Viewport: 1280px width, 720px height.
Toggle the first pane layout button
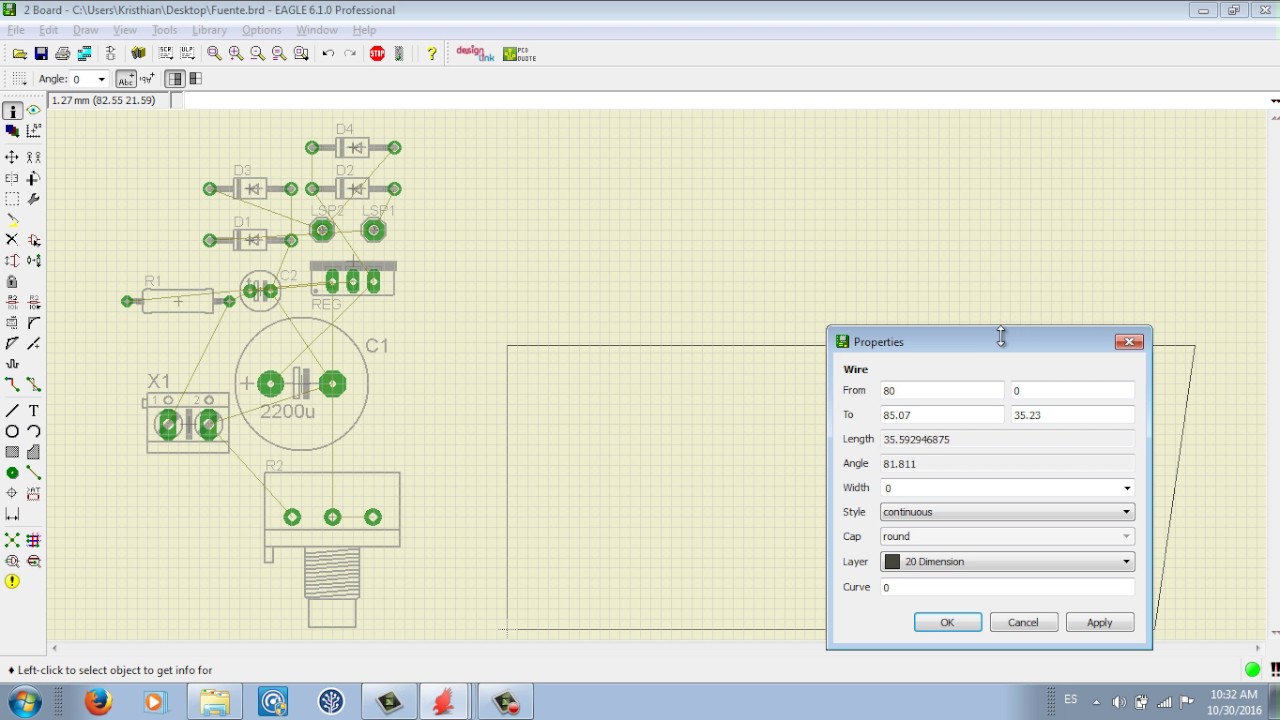click(175, 79)
